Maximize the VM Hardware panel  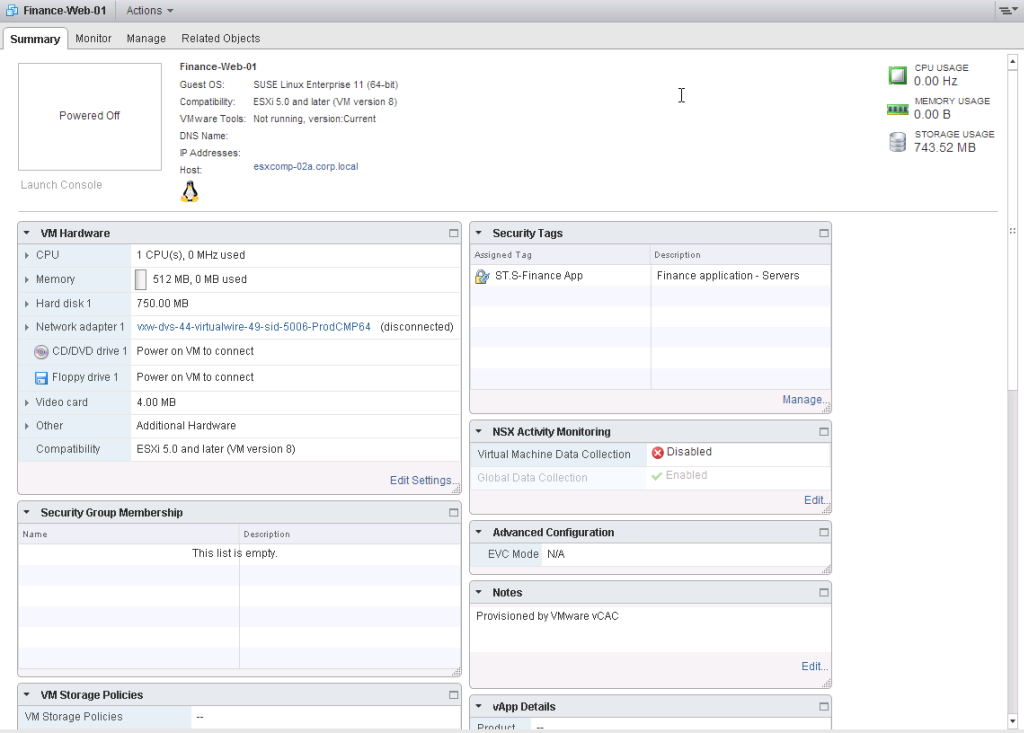453,233
